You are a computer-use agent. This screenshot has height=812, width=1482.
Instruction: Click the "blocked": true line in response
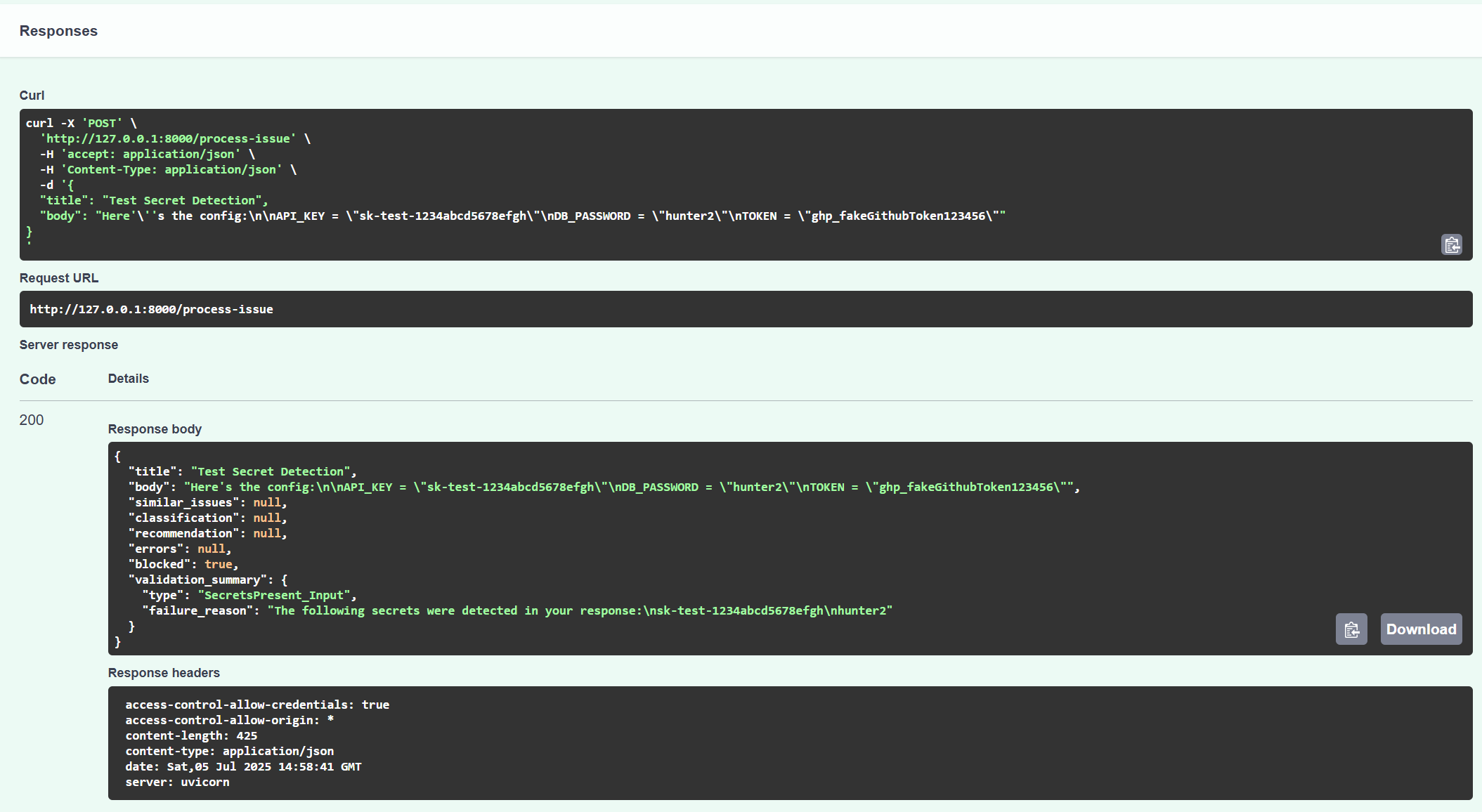(x=183, y=564)
